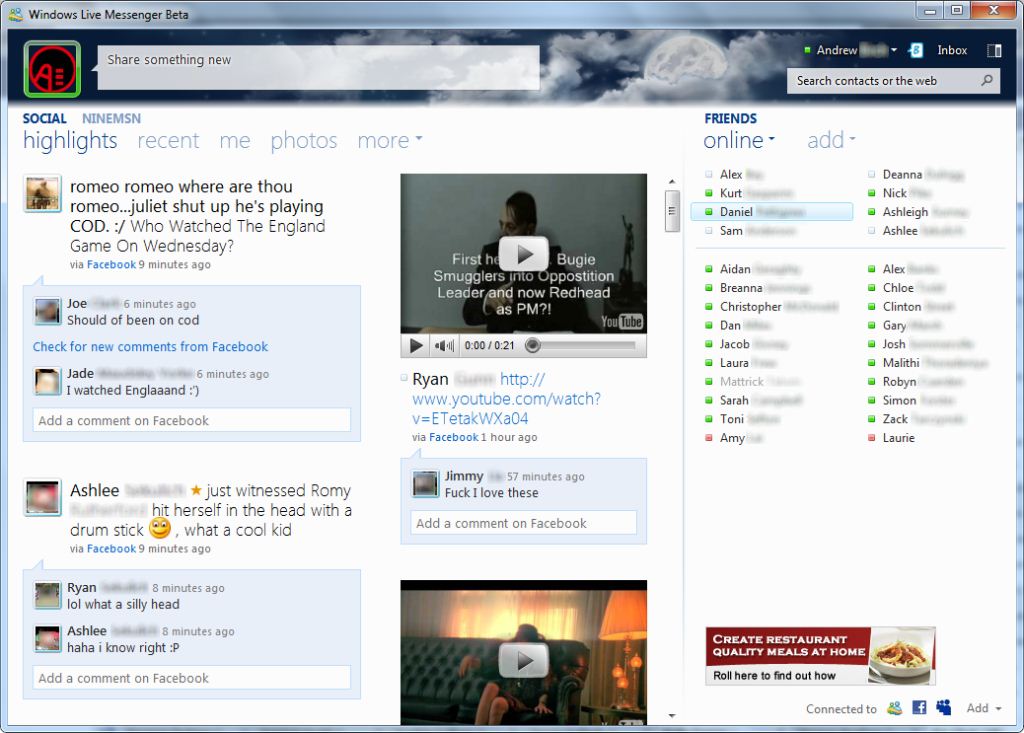Select the SOCIAL section
Screen dimensions: 1024x733
(x=44, y=118)
